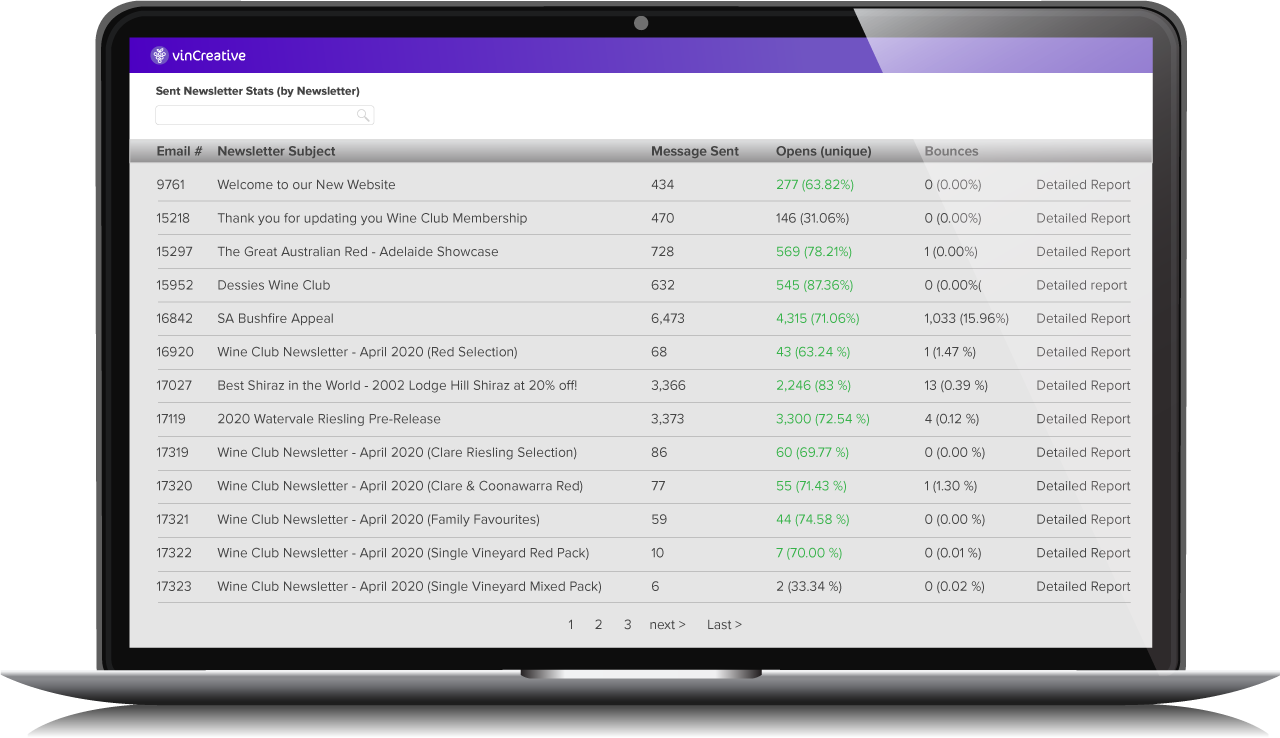Open Detailed Report for 2020 Watervale Riesling Pre-Release
The image size is (1280, 738).
(x=1083, y=419)
